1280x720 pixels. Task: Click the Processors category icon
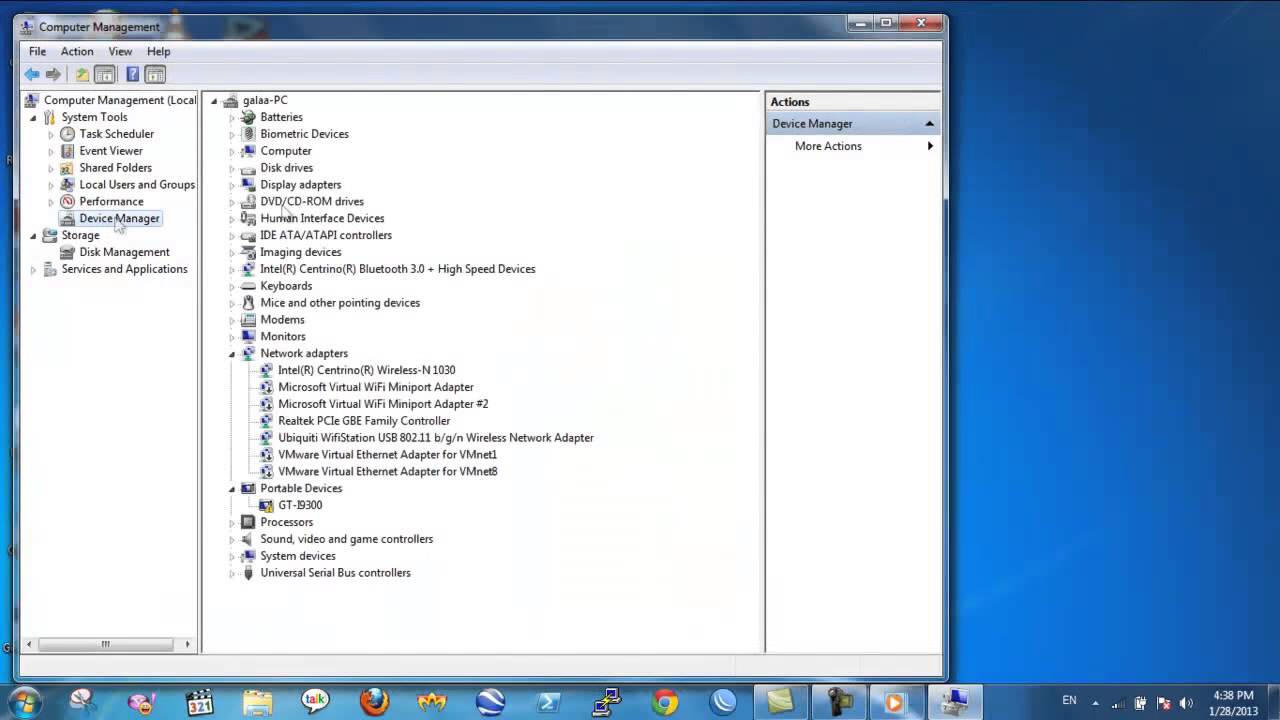(248, 522)
